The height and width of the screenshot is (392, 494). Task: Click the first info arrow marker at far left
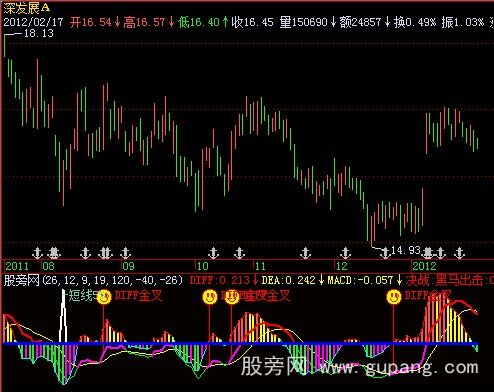[x=37, y=253]
